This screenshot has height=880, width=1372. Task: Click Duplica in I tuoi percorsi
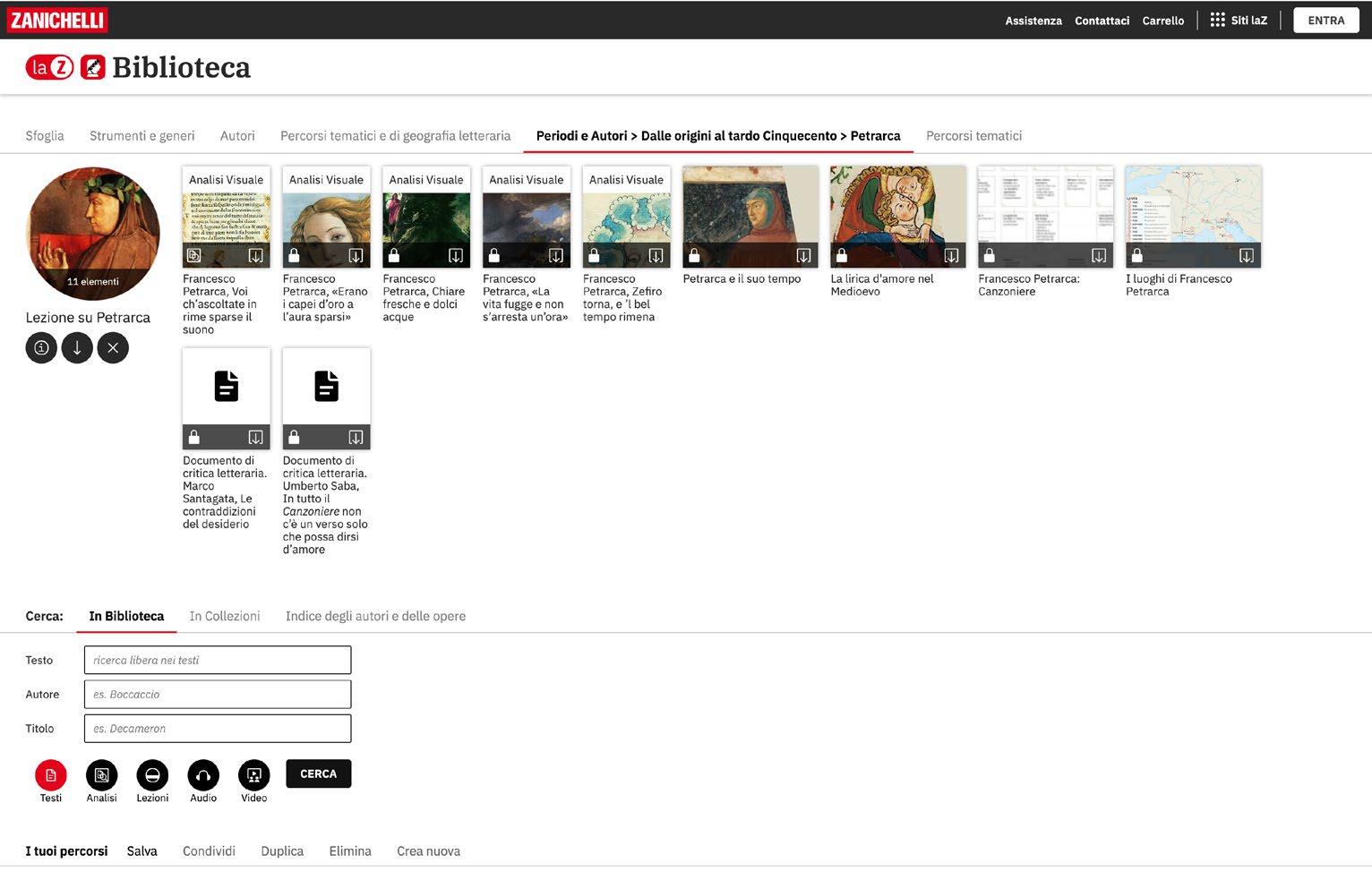click(282, 851)
